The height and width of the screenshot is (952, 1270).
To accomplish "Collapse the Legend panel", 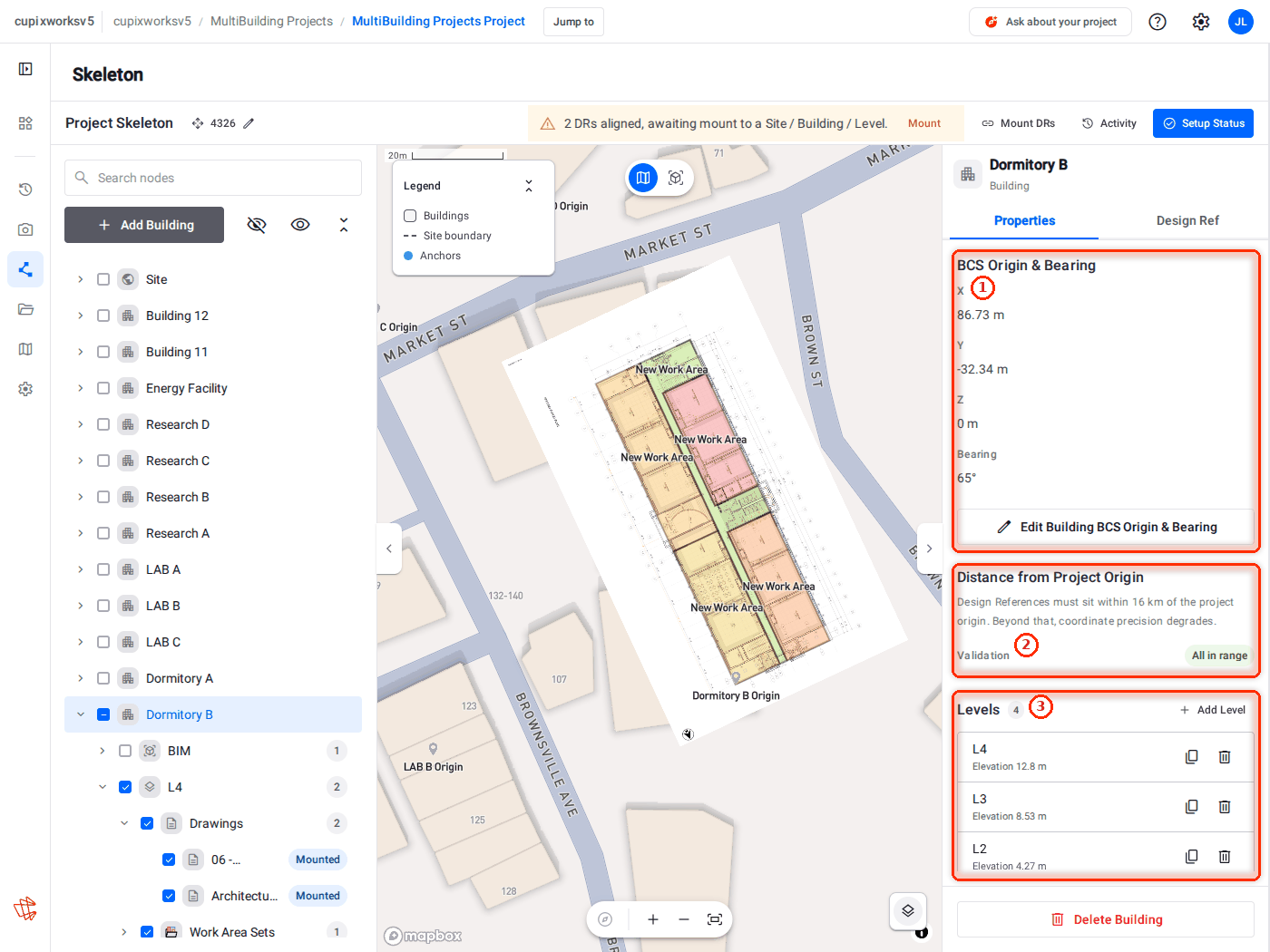I will pos(529,186).
